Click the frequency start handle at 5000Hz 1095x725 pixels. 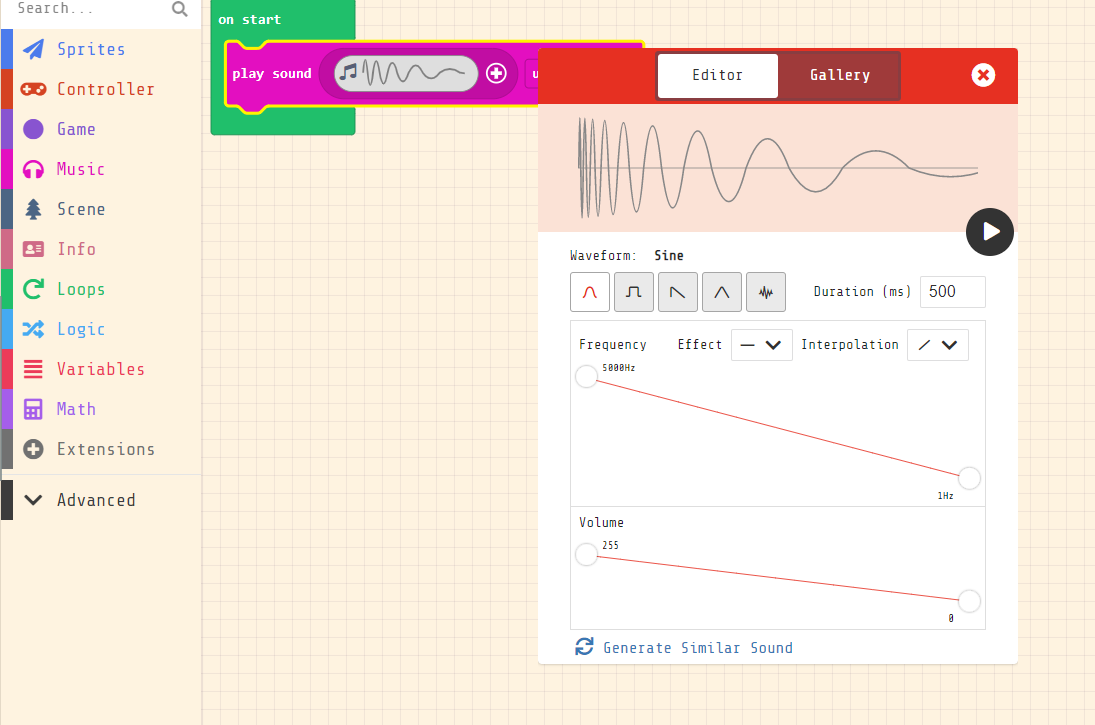(587, 376)
